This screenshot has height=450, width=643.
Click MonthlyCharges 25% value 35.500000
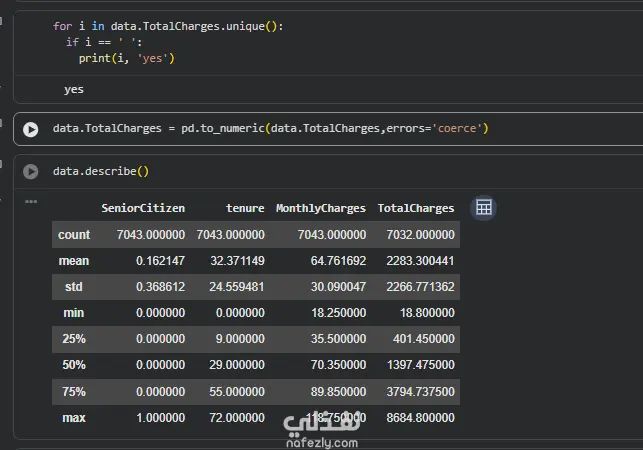pos(338,339)
